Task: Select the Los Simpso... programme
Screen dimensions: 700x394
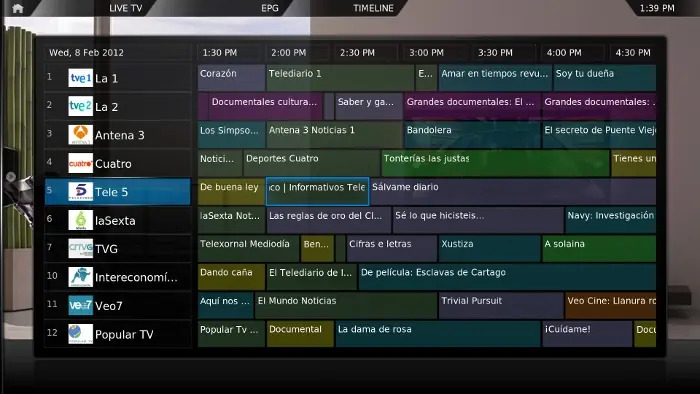Action: coord(231,134)
